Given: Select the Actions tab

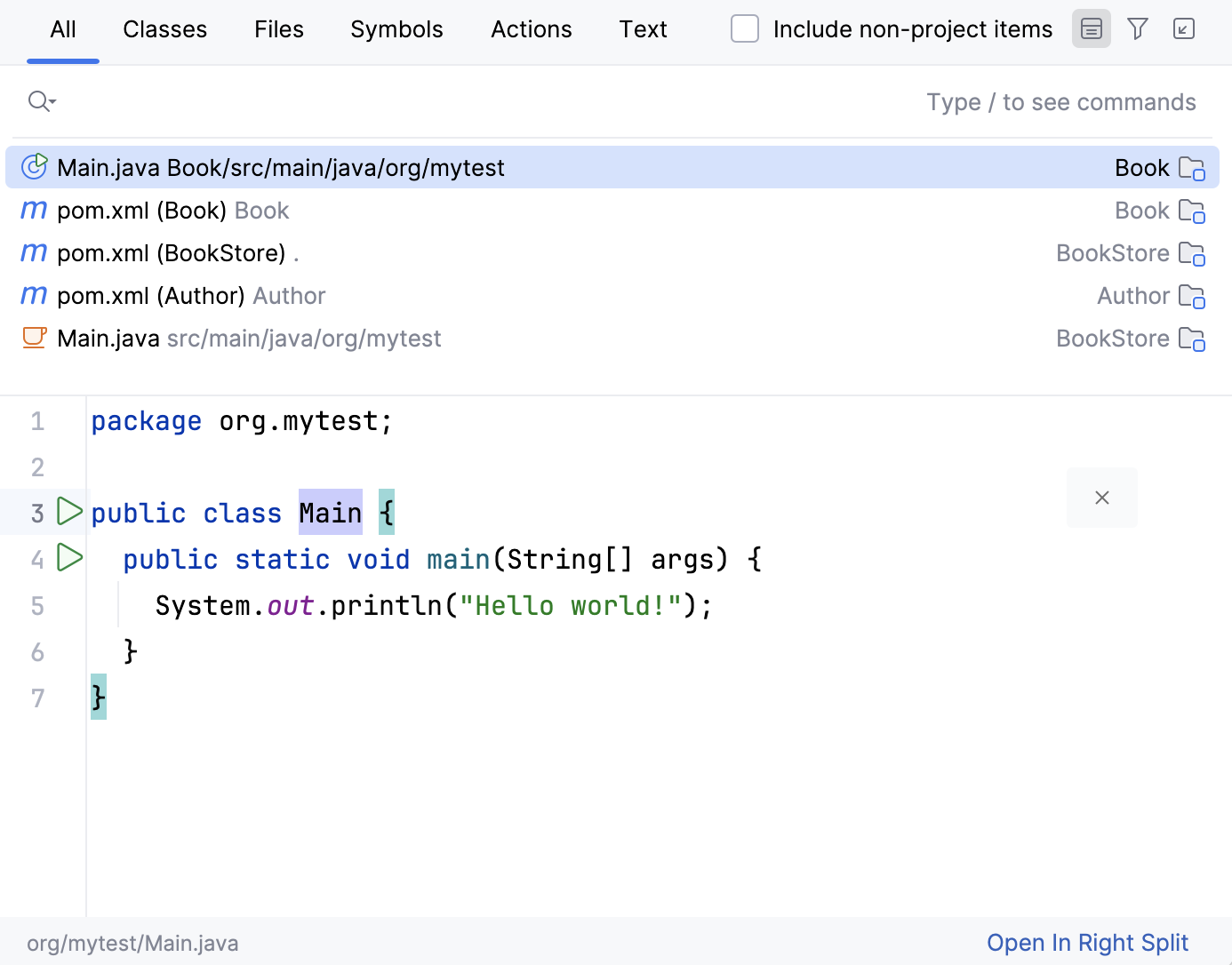Looking at the screenshot, I should [x=531, y=29].
